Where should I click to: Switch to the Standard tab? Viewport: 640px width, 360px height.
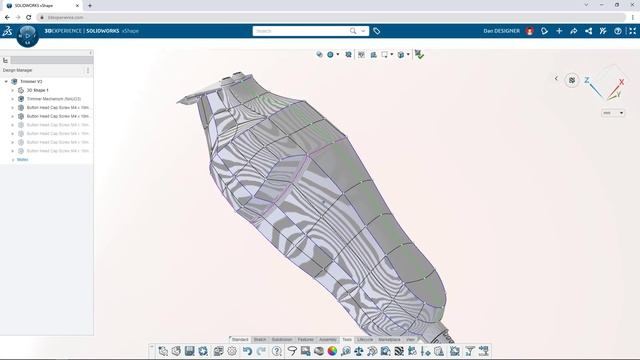coord(240,340)
